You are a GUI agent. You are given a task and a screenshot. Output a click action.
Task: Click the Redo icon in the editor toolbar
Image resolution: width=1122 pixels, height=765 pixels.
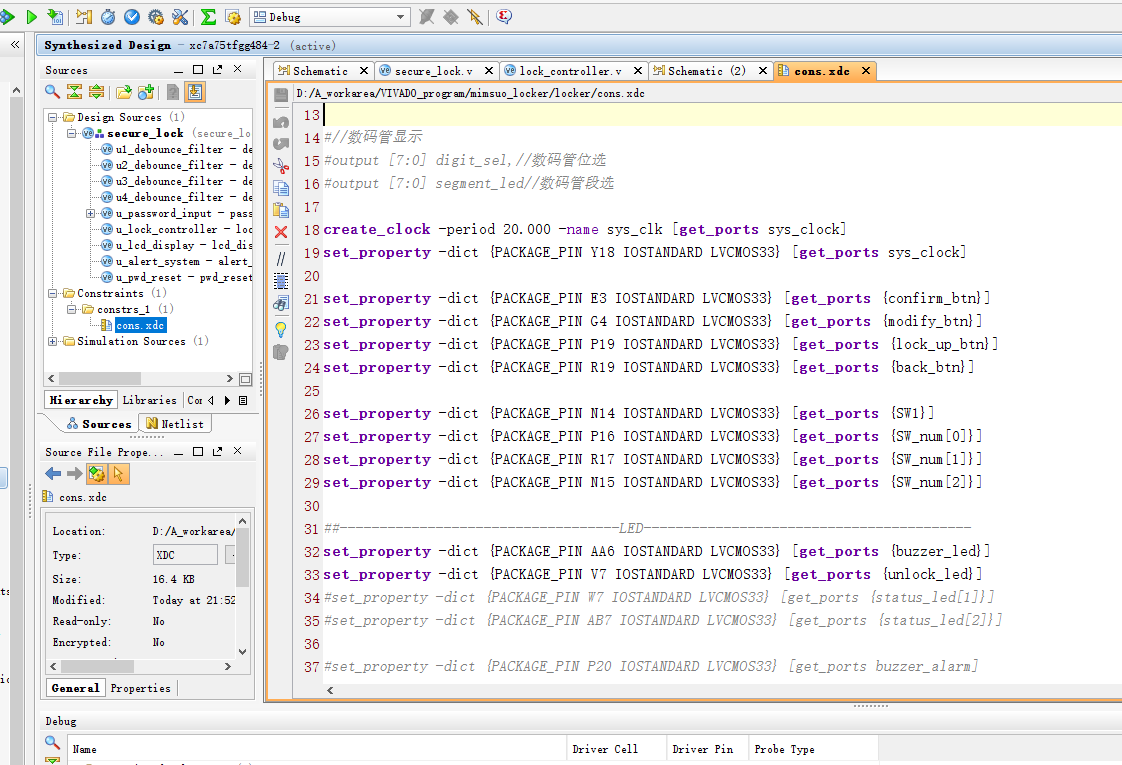(x=280, y=144)
